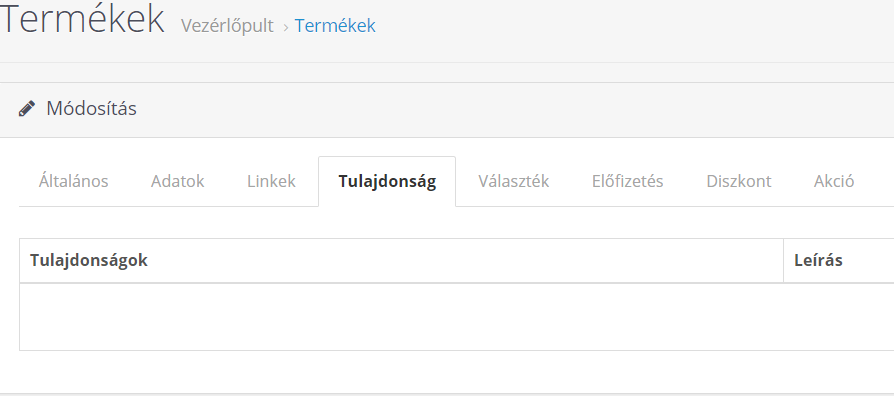This screenshot has height=396, width=894.
Task: Click the breadcrumb chevron separator arrow
Action: coord(286,27)
